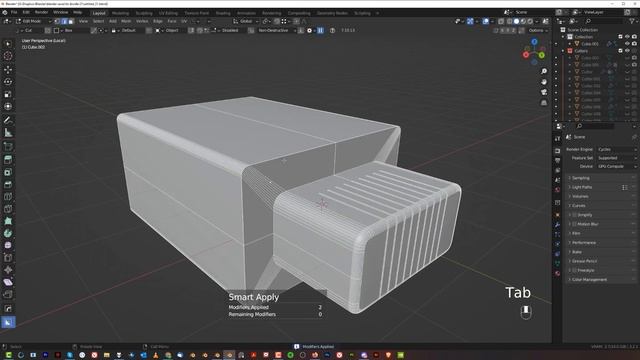Hide Collection in viewport via eye icon
Image resolution: width=640 pixels, height=360 pixels.
(627, 37)
